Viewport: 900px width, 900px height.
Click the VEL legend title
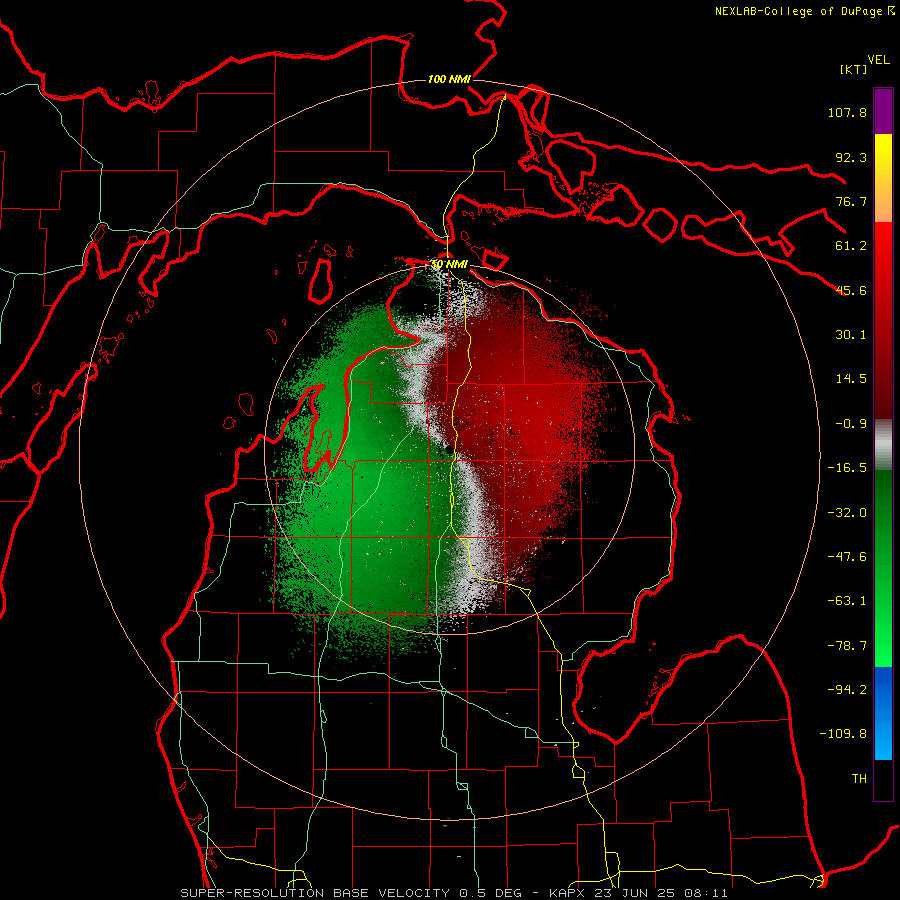pos(878,60)
